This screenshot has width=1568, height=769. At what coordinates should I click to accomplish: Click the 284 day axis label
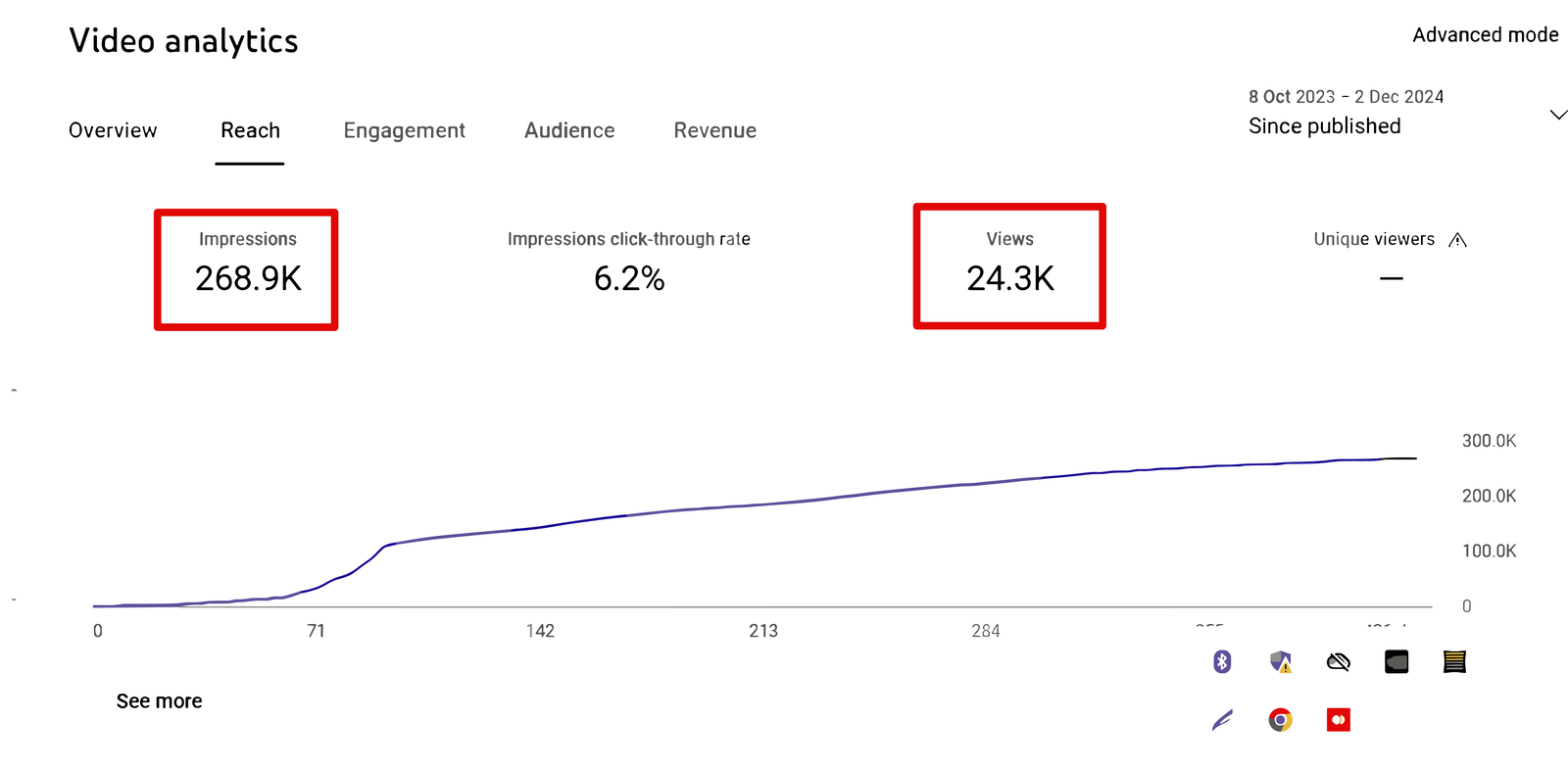986,631
